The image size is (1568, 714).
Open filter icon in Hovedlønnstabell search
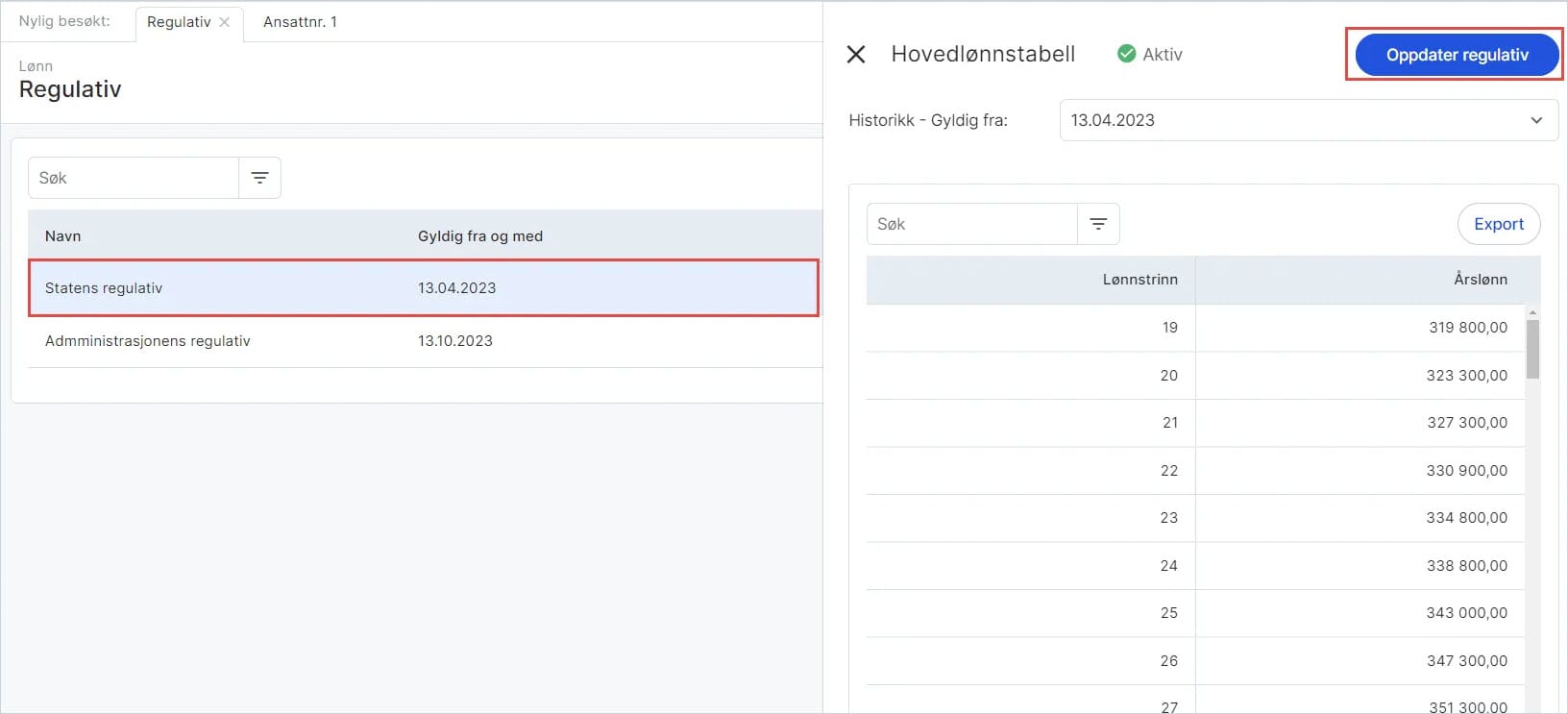[x=1098, y=224]
